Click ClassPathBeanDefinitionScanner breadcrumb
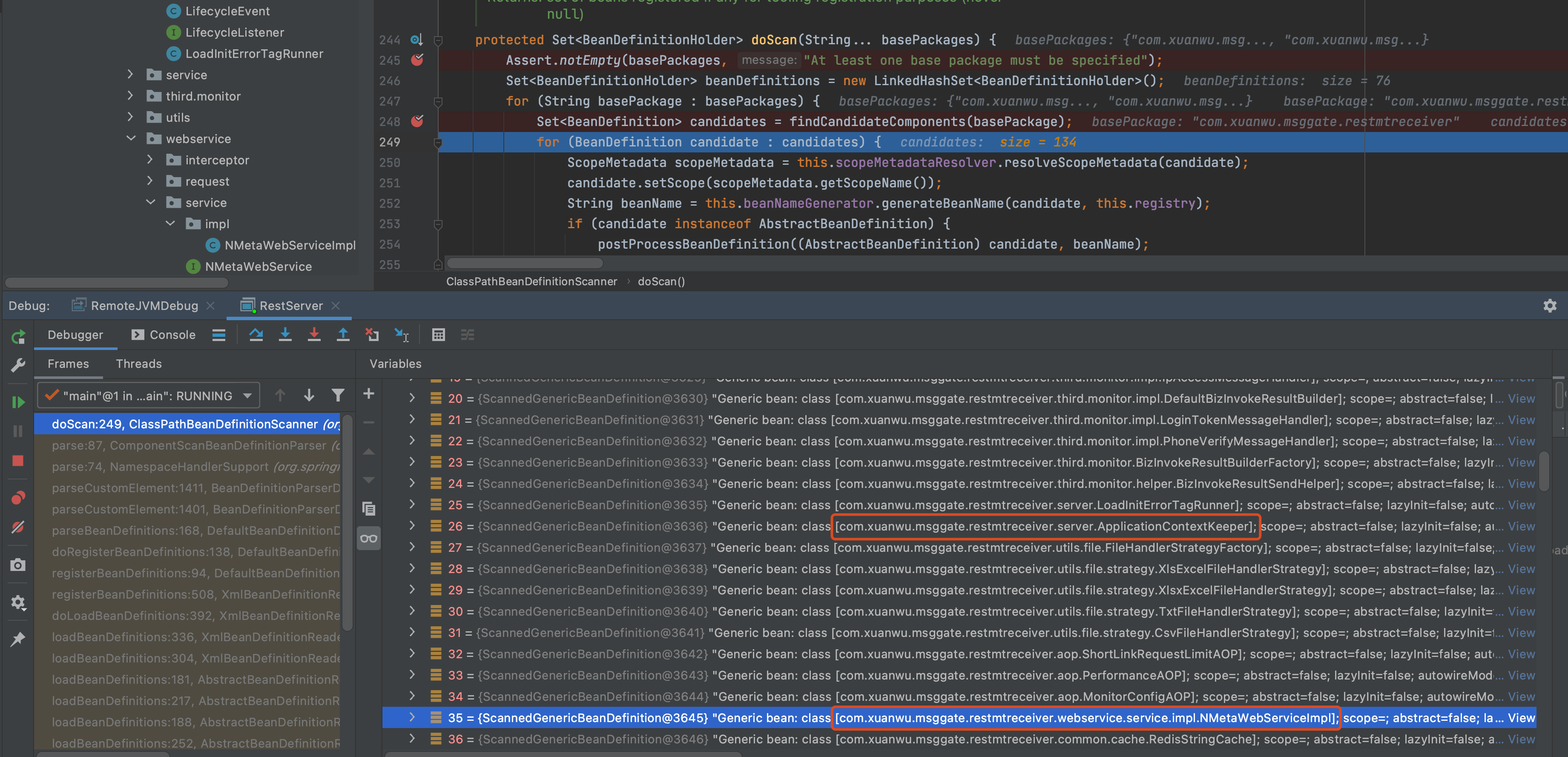 pyautogui.click(x=531, y=281)
